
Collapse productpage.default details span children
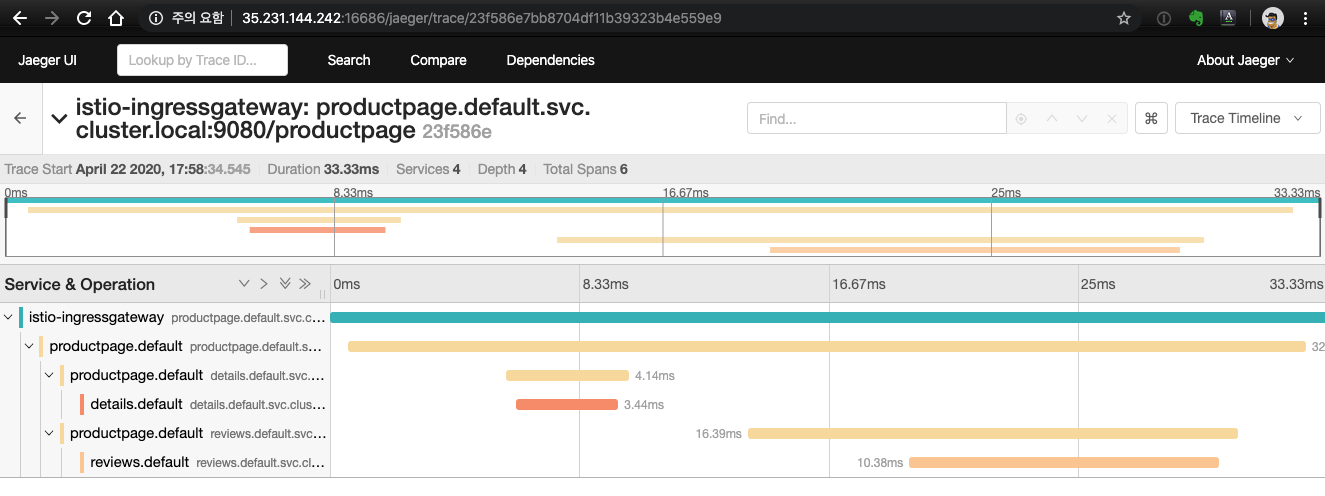pos(49,375)
